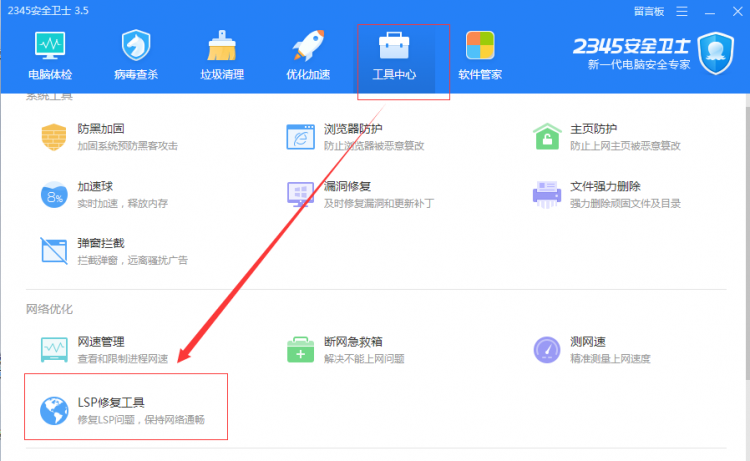The height and width of the screenshot is (461, 750).
Task: Click 精准测量上网速度 description
Action: pos(610,359)
